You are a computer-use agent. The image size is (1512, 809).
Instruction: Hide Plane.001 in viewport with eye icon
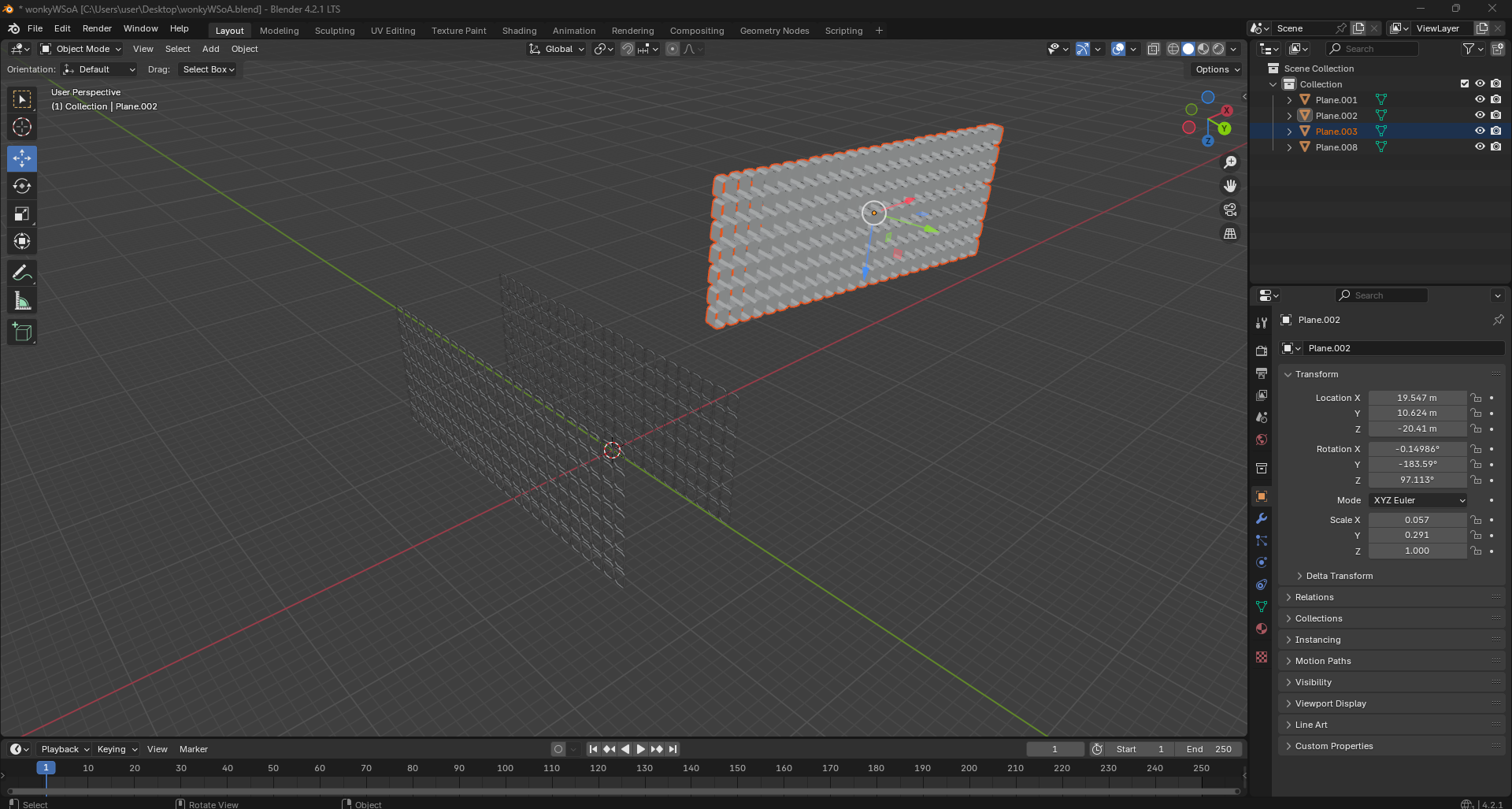click(x=1480, y=100)
